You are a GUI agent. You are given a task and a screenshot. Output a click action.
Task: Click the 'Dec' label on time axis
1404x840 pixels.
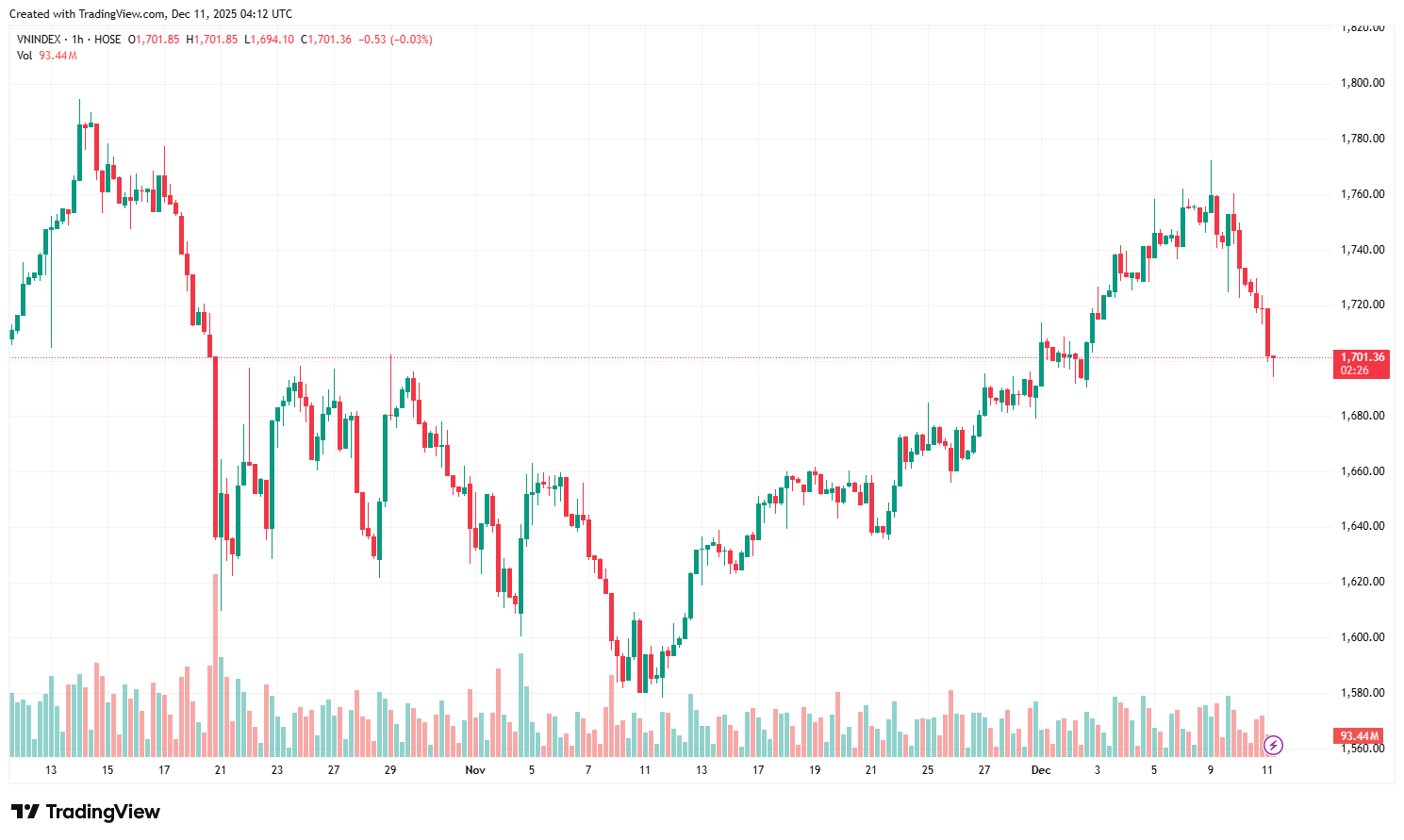coord(1041,770)
